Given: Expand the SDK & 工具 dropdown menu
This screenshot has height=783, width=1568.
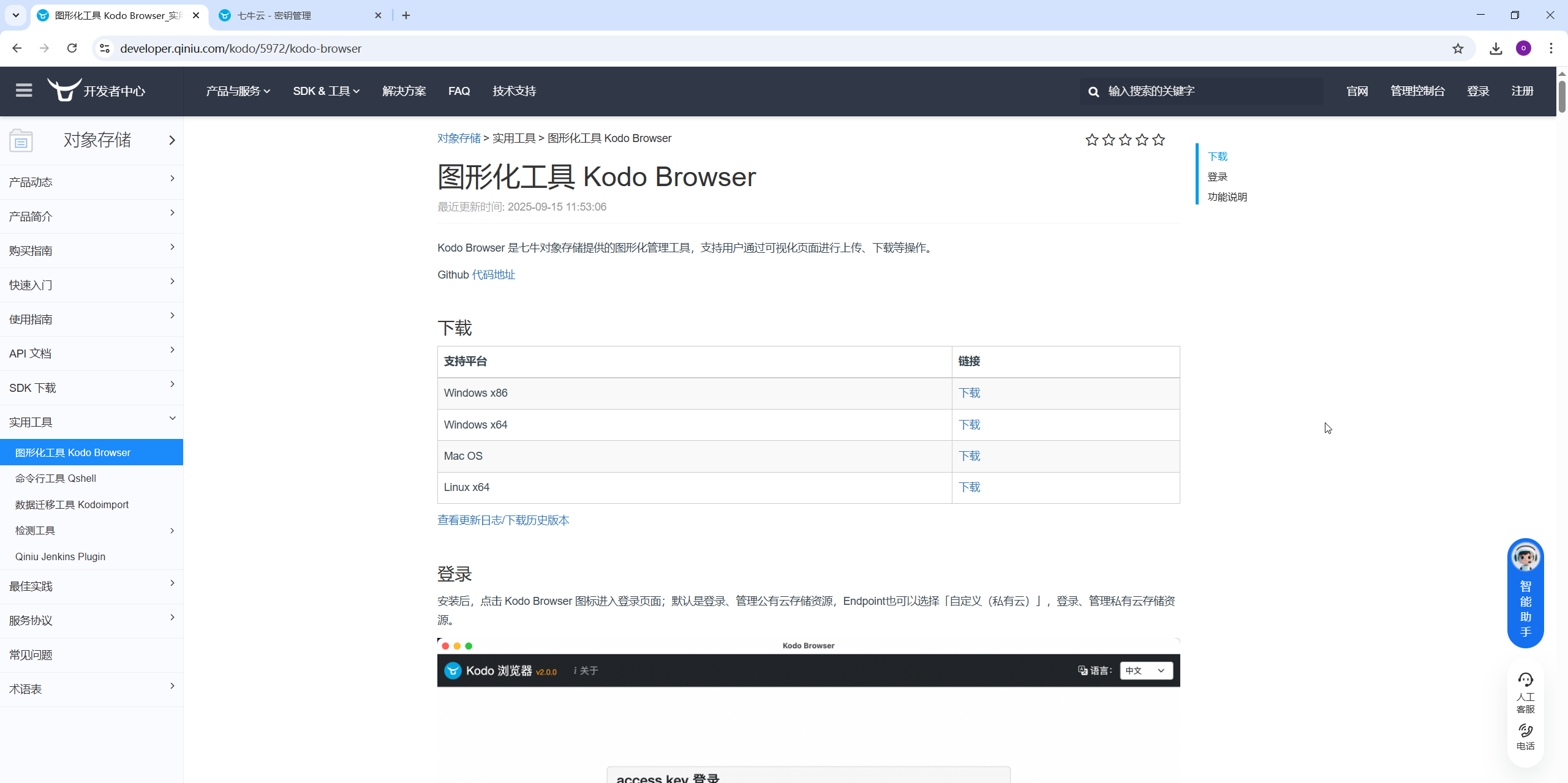Looking at the screenshot, I should point(326,91).
